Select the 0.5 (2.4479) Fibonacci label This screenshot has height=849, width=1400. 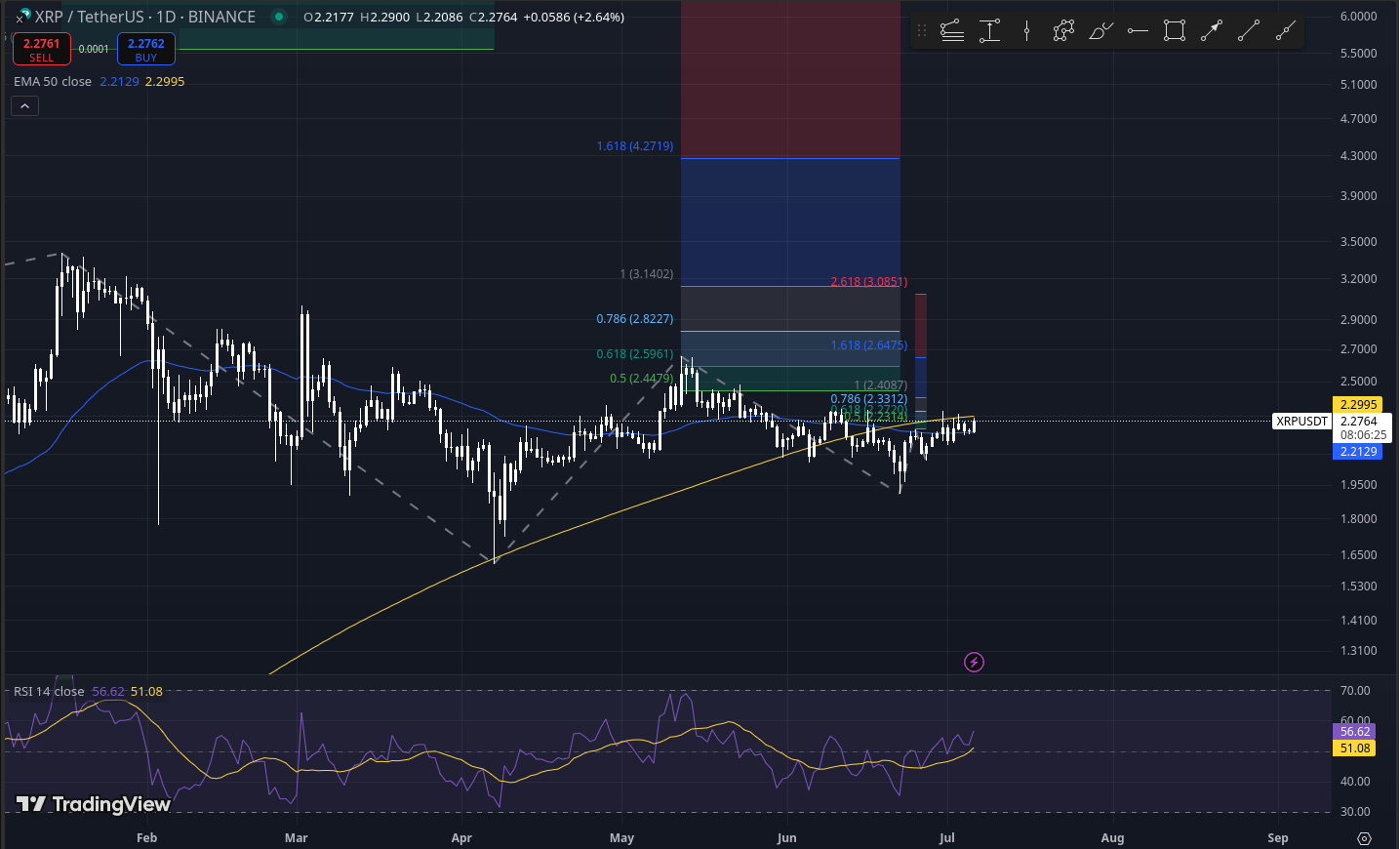pyautogui.click(x=641, y=379)
